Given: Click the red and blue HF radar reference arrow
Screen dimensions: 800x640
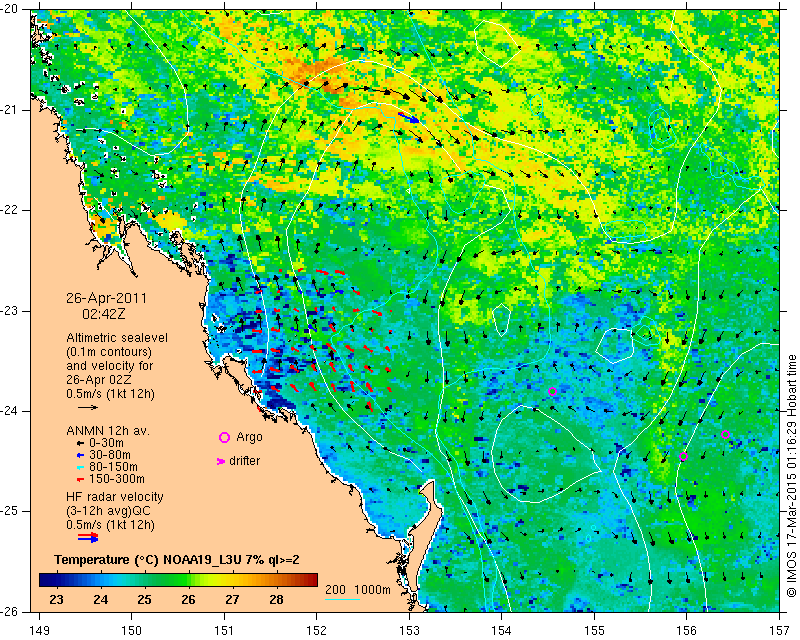Looking at the screenshot, I should (x=88, y=537).
